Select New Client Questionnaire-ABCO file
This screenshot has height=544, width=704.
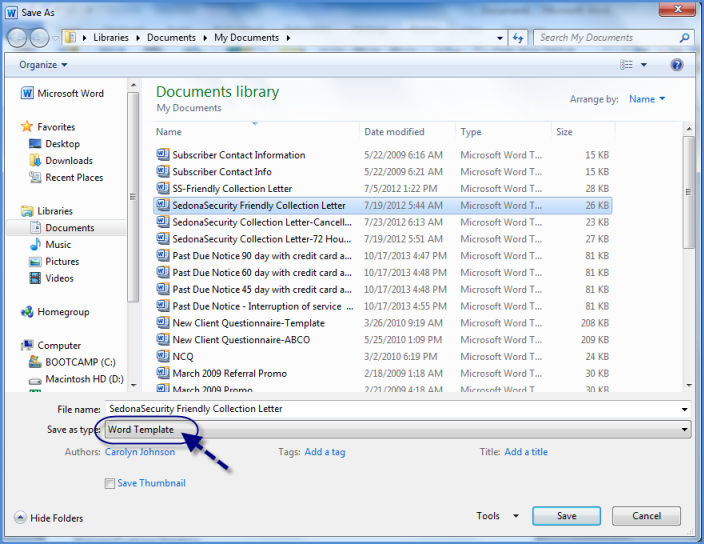tap(382, 340)
